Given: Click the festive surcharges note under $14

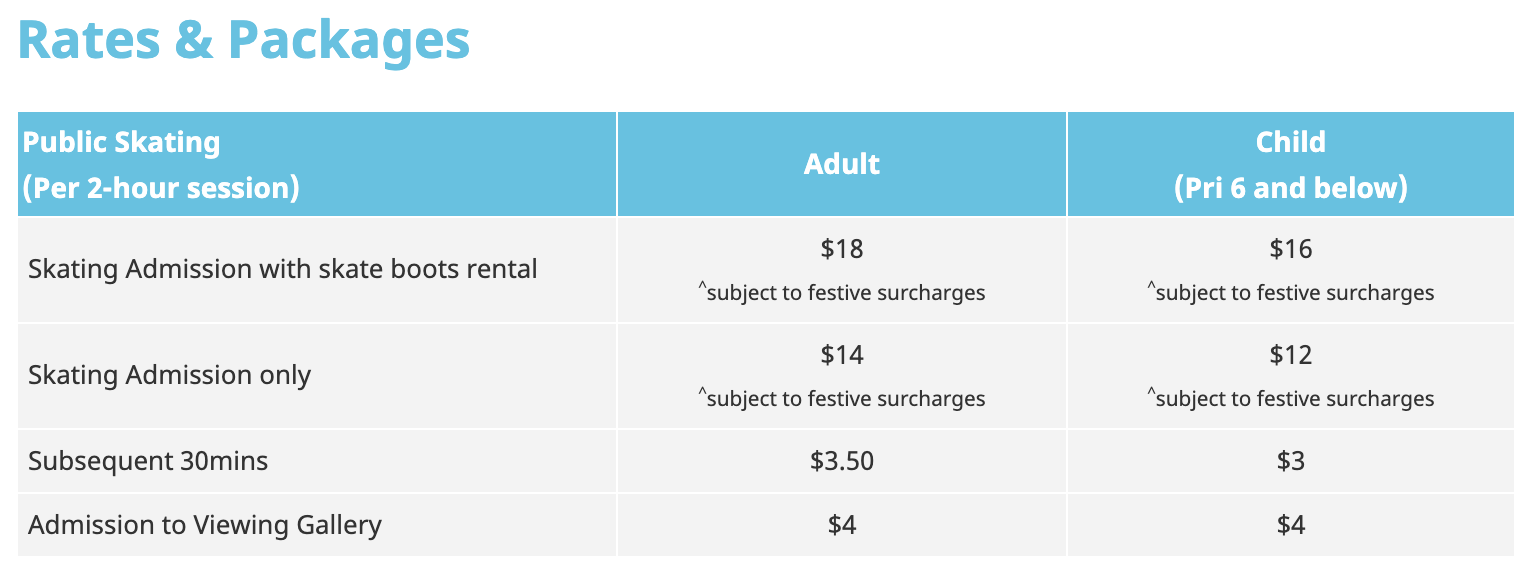Looking at the screenshot, I should tap(842, 399).
